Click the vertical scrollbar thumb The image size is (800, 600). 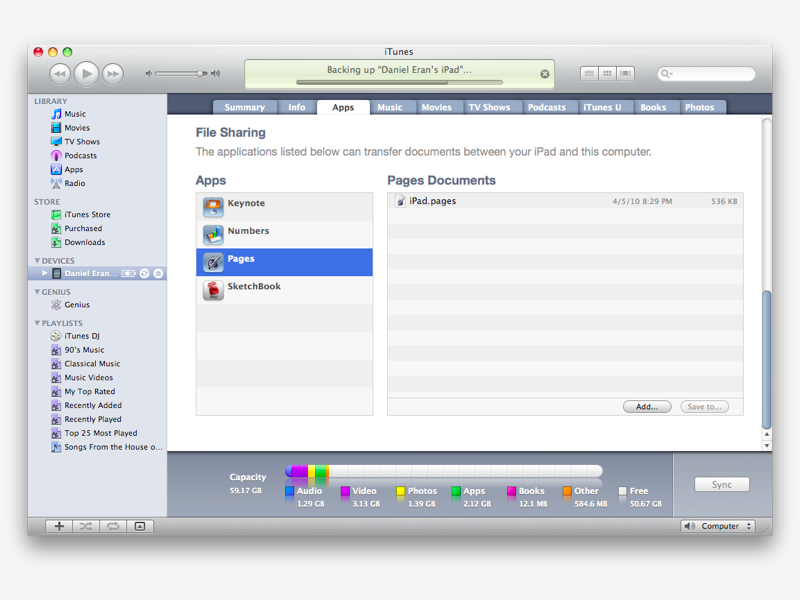click(766, 360)
